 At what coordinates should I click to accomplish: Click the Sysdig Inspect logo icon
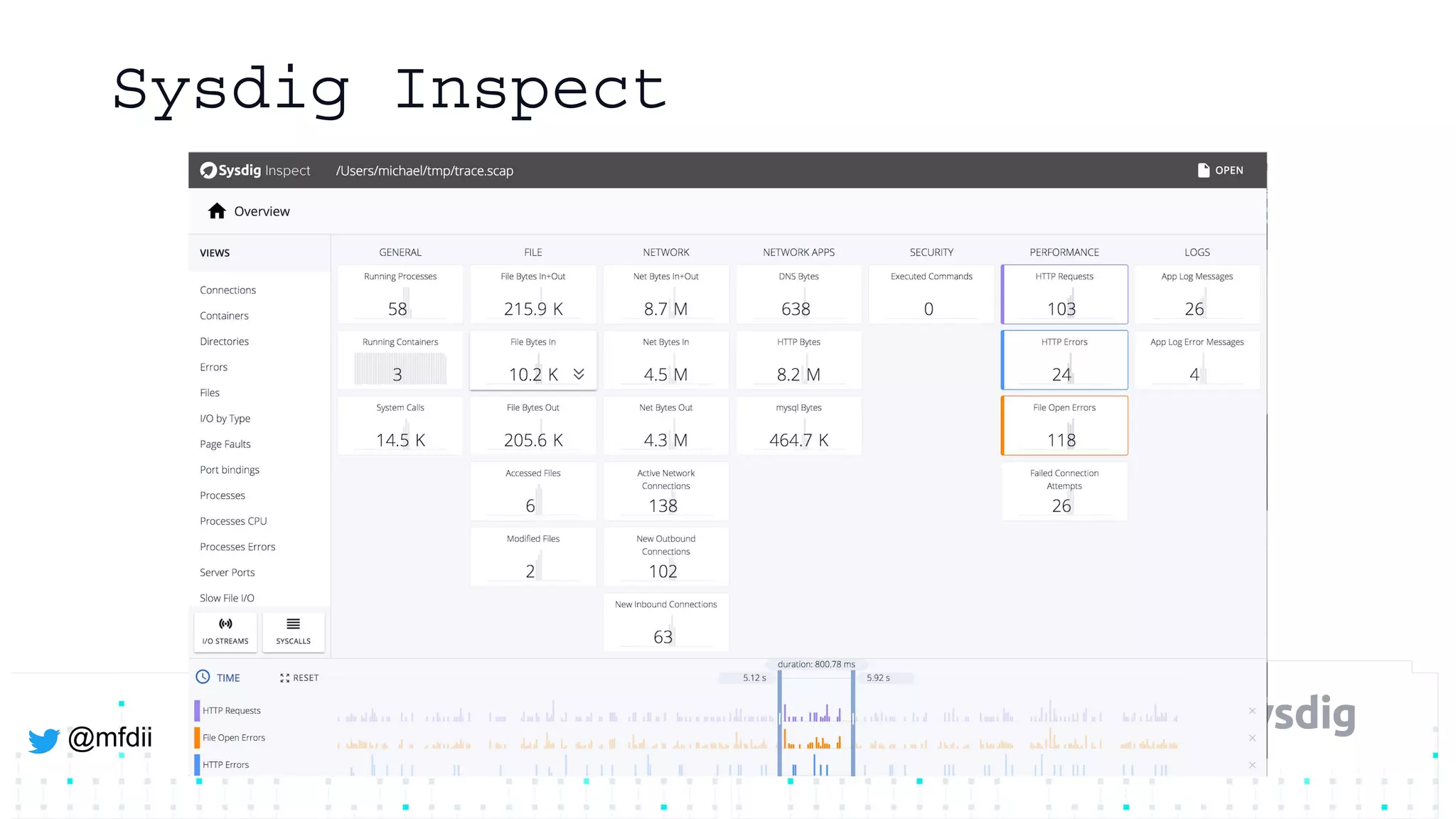[x=208, y=171]
